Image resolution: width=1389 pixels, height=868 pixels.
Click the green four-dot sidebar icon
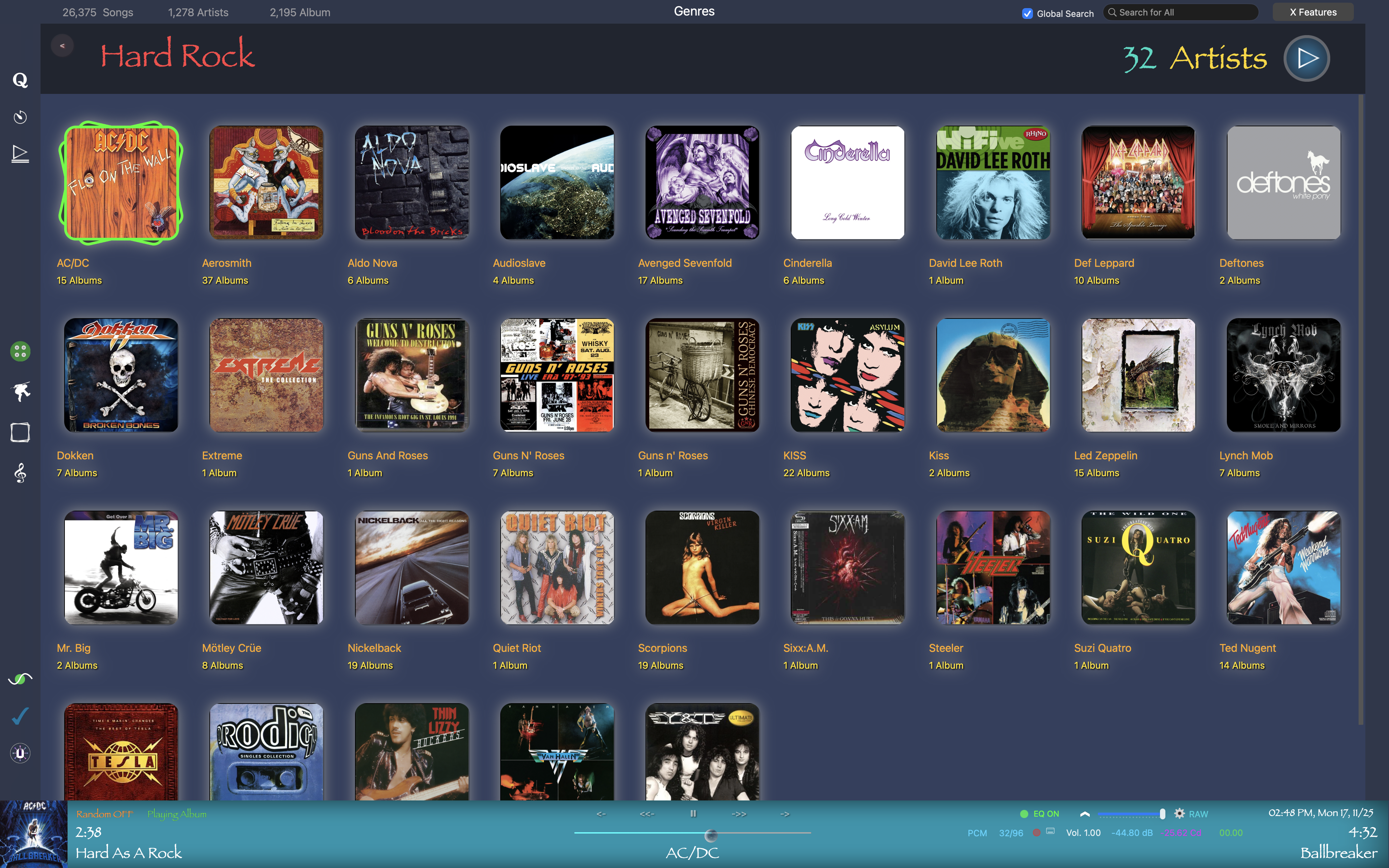pos(20,351)
